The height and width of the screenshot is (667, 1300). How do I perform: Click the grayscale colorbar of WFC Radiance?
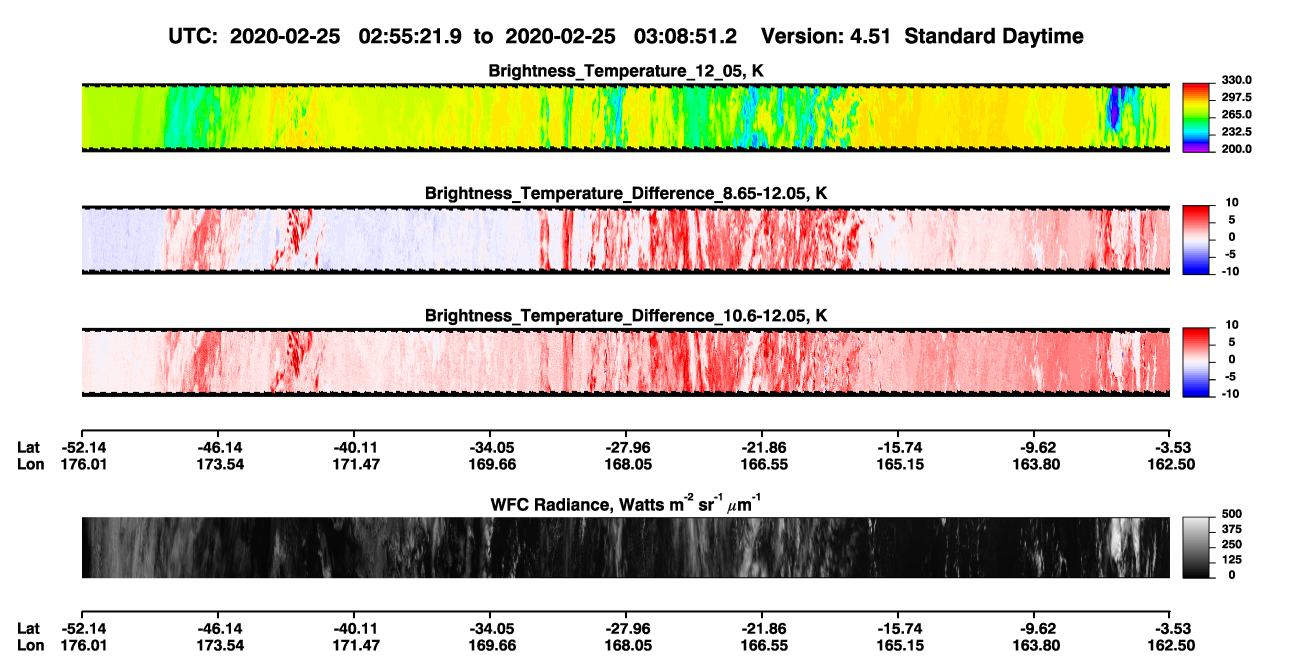point(1197,548)
